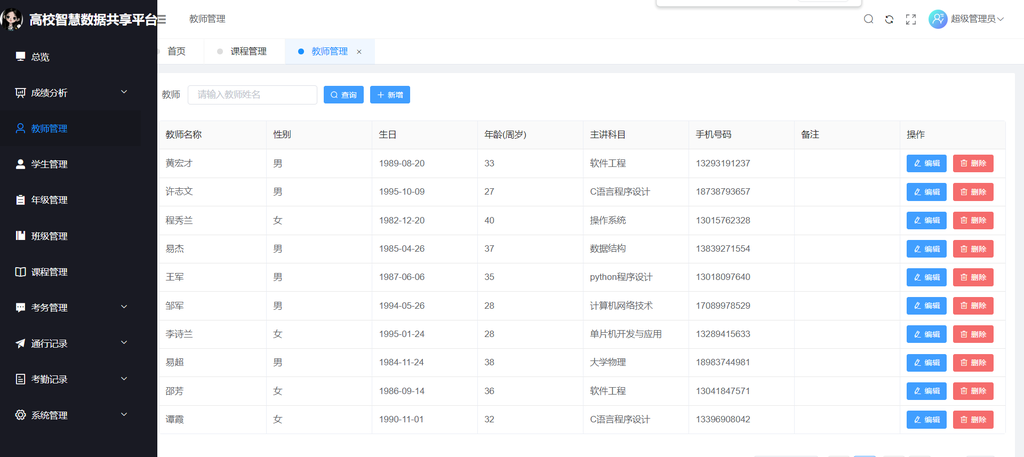
Task: Toggle fullscreen mode icon
Action: (x=910, y=19)
